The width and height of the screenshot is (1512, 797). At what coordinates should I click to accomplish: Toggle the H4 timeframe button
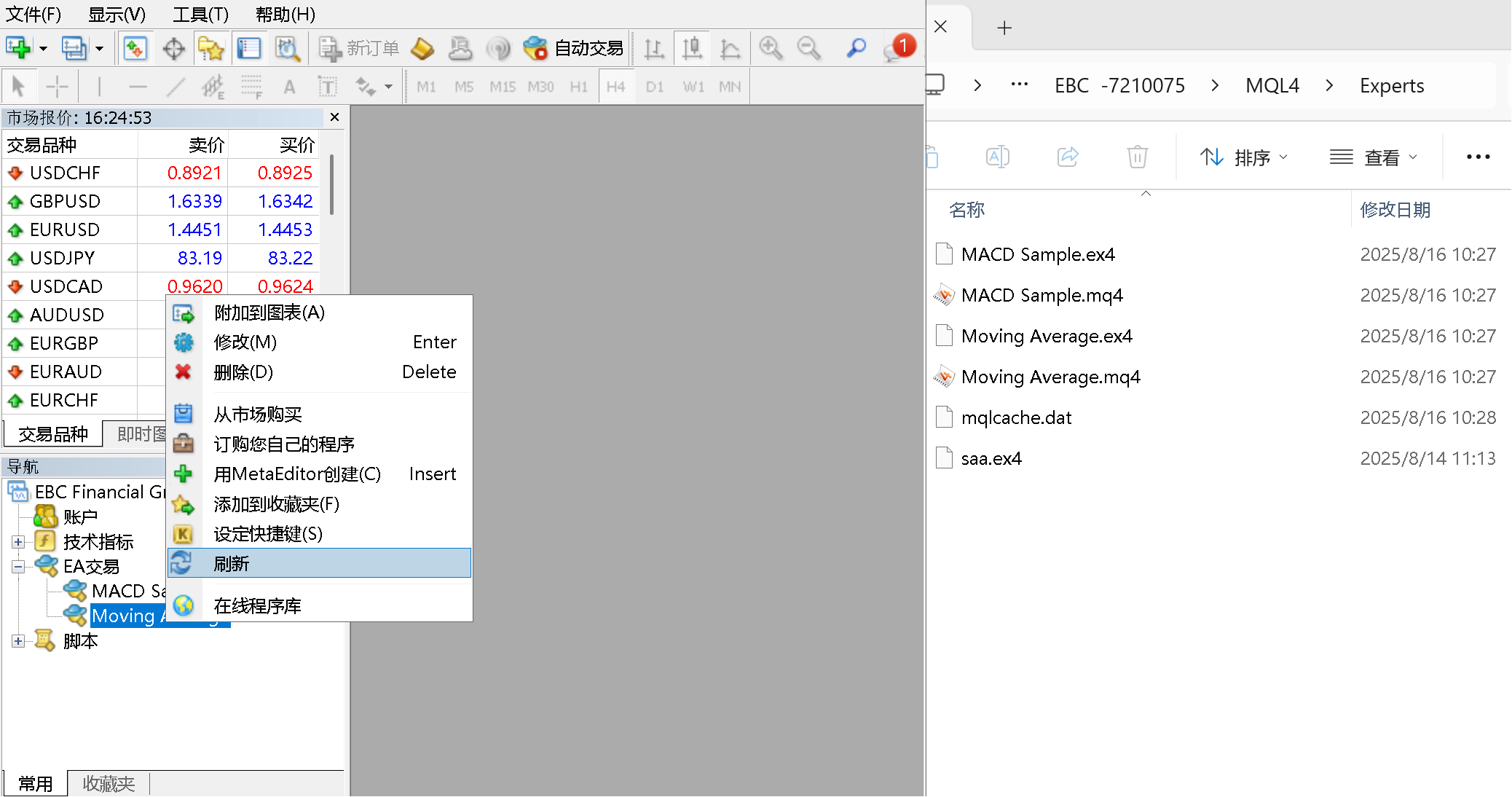click(x=615, y=87)
